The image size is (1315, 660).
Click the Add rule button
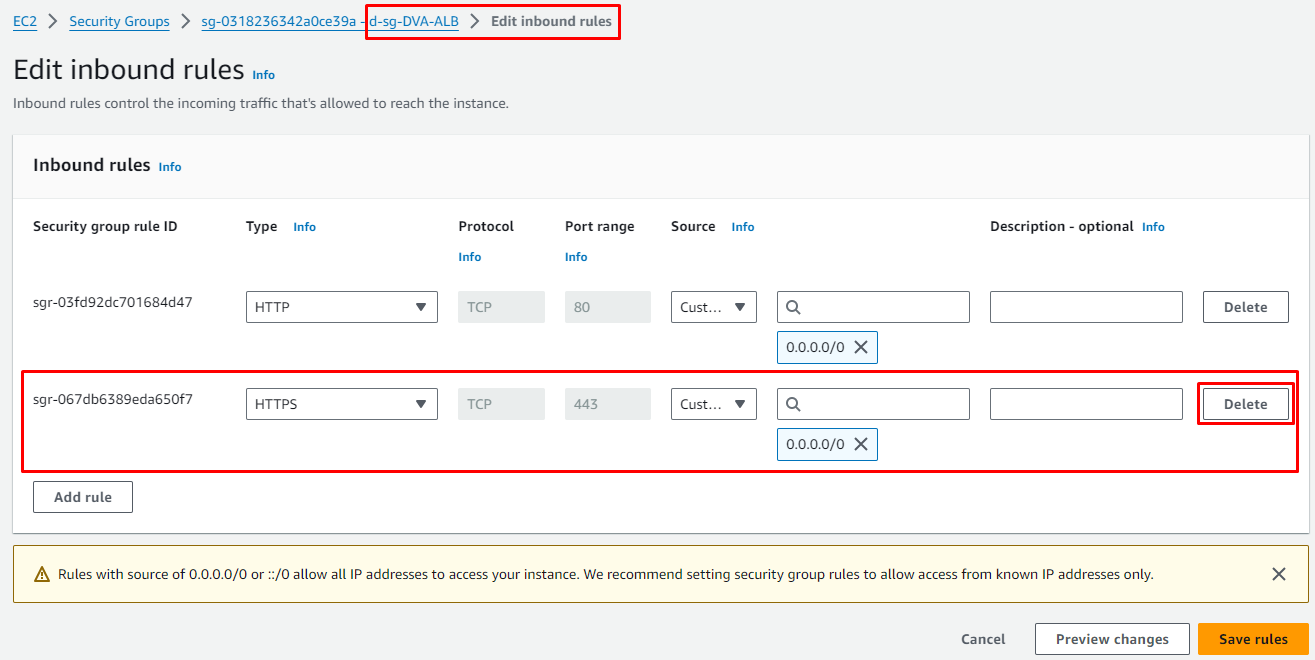[83, 497]
